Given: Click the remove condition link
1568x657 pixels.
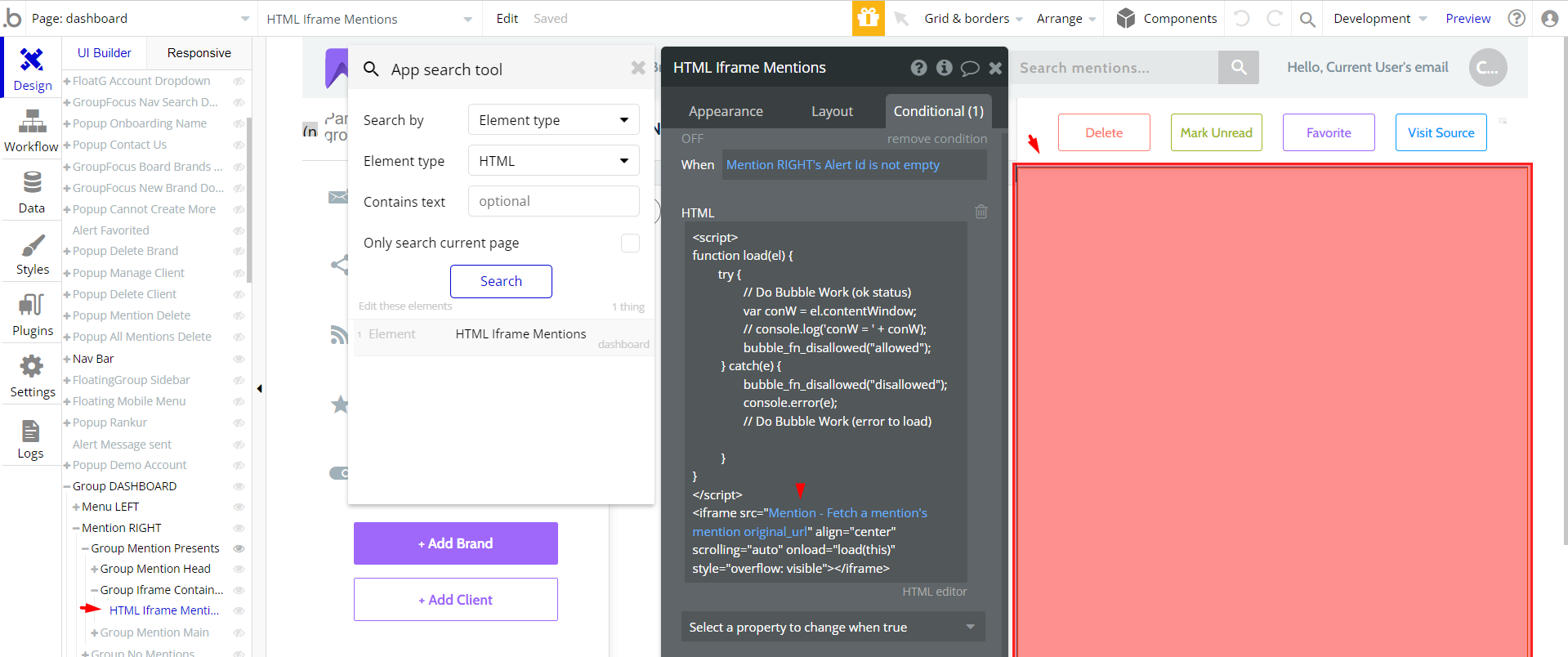Looking at the screenshot, I should pos(937,139).
